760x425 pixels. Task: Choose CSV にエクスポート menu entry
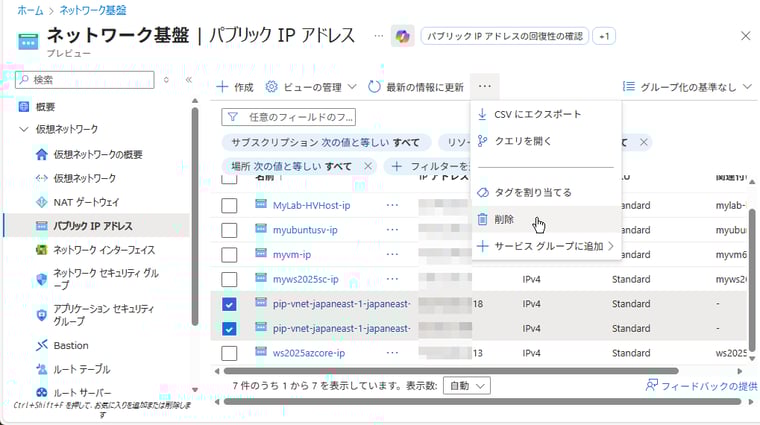(546, 114)
